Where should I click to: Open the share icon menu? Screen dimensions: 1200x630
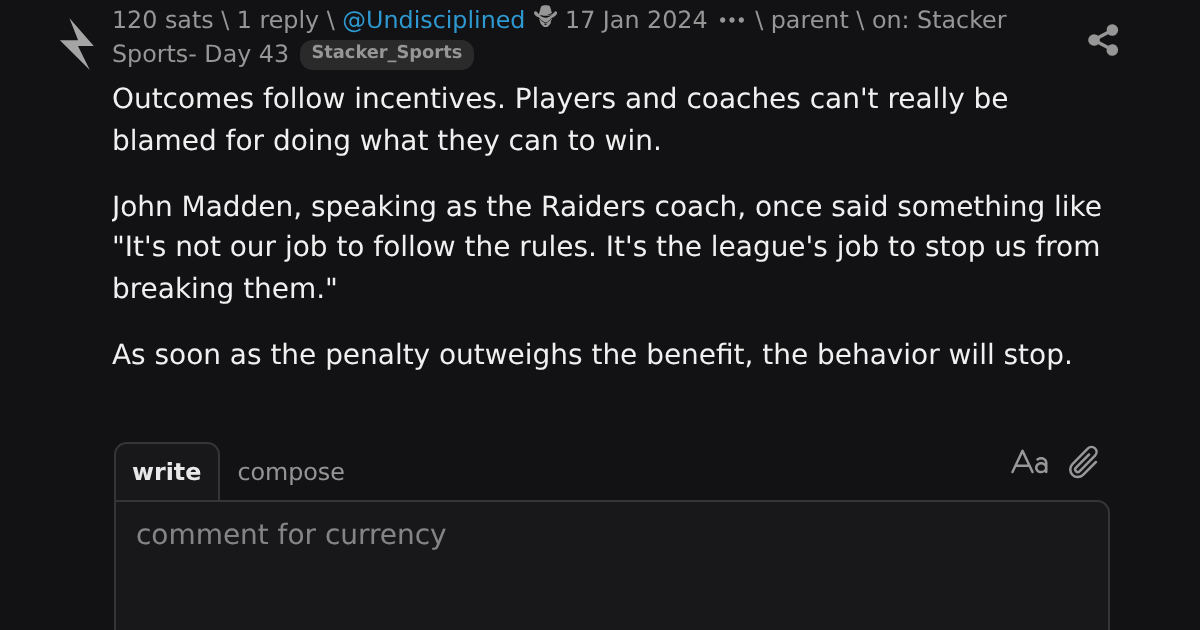(1103, 40)
